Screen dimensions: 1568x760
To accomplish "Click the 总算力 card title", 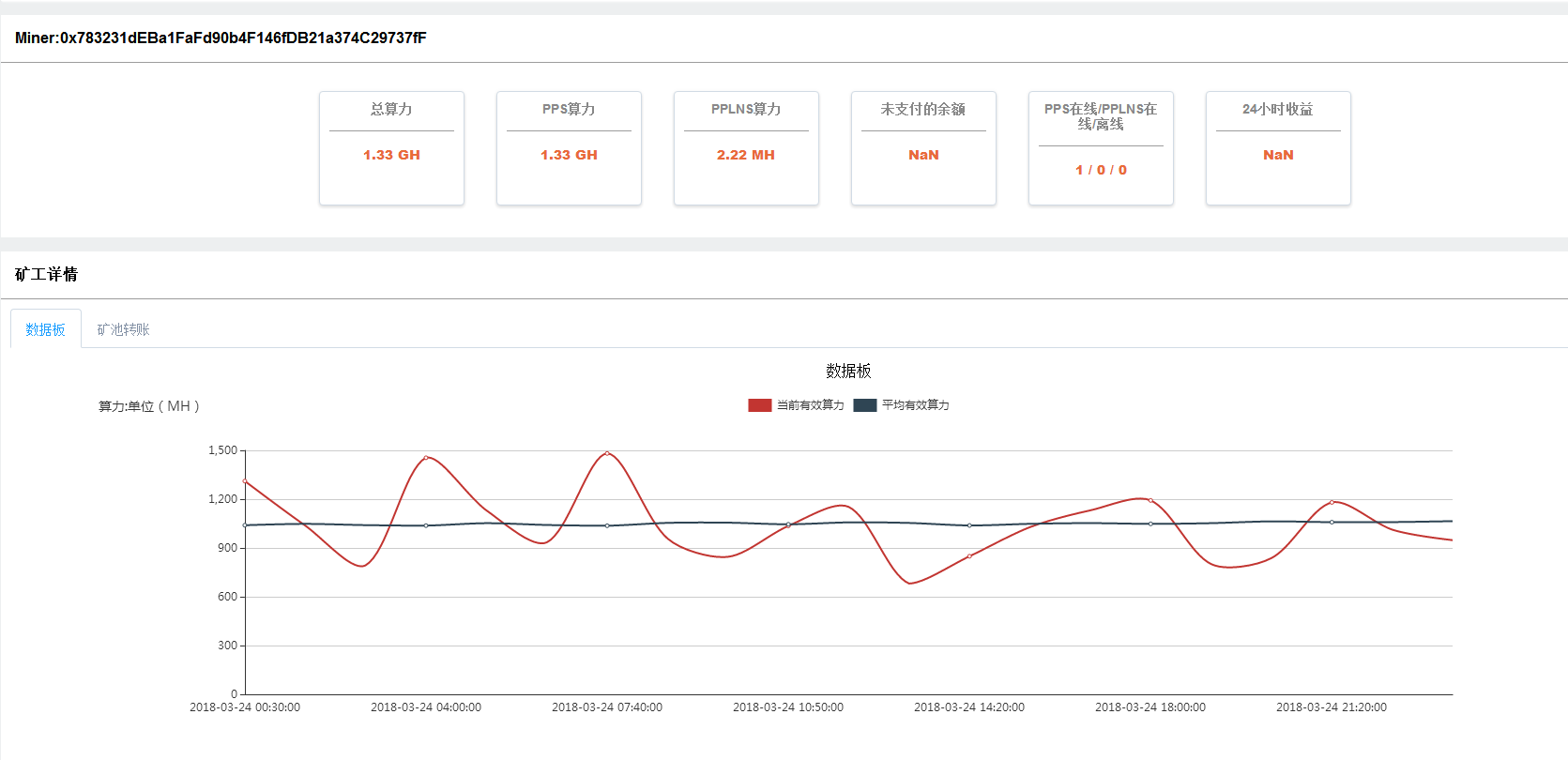I will pos(391,109).
